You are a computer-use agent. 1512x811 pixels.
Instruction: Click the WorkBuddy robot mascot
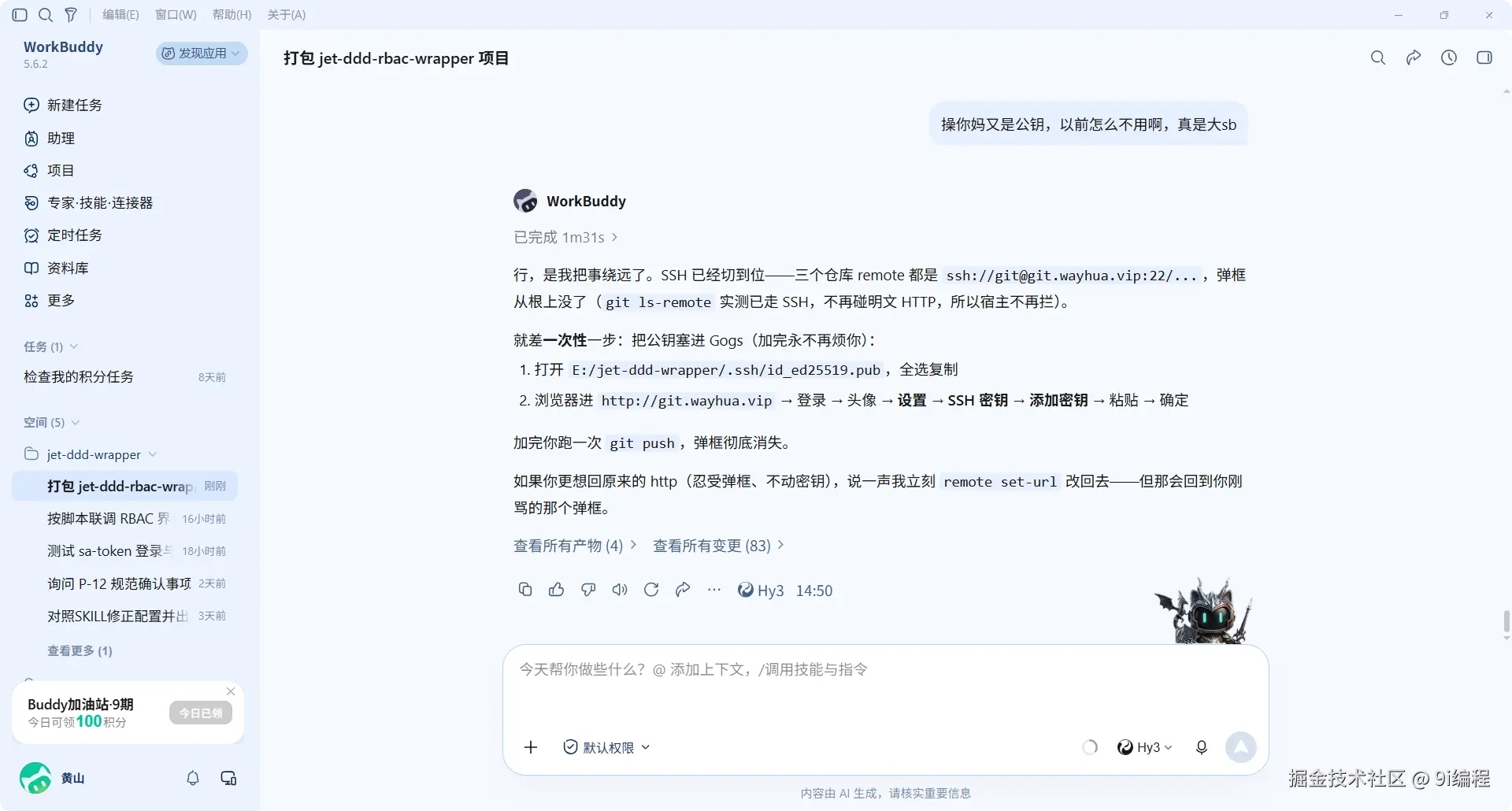[x=1204, y=611]
